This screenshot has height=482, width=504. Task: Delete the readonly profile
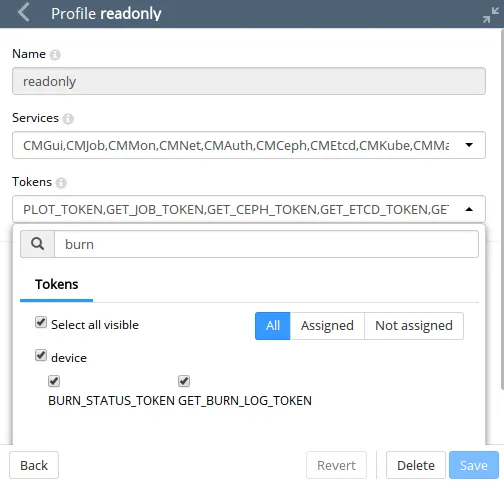coord(416,465)
